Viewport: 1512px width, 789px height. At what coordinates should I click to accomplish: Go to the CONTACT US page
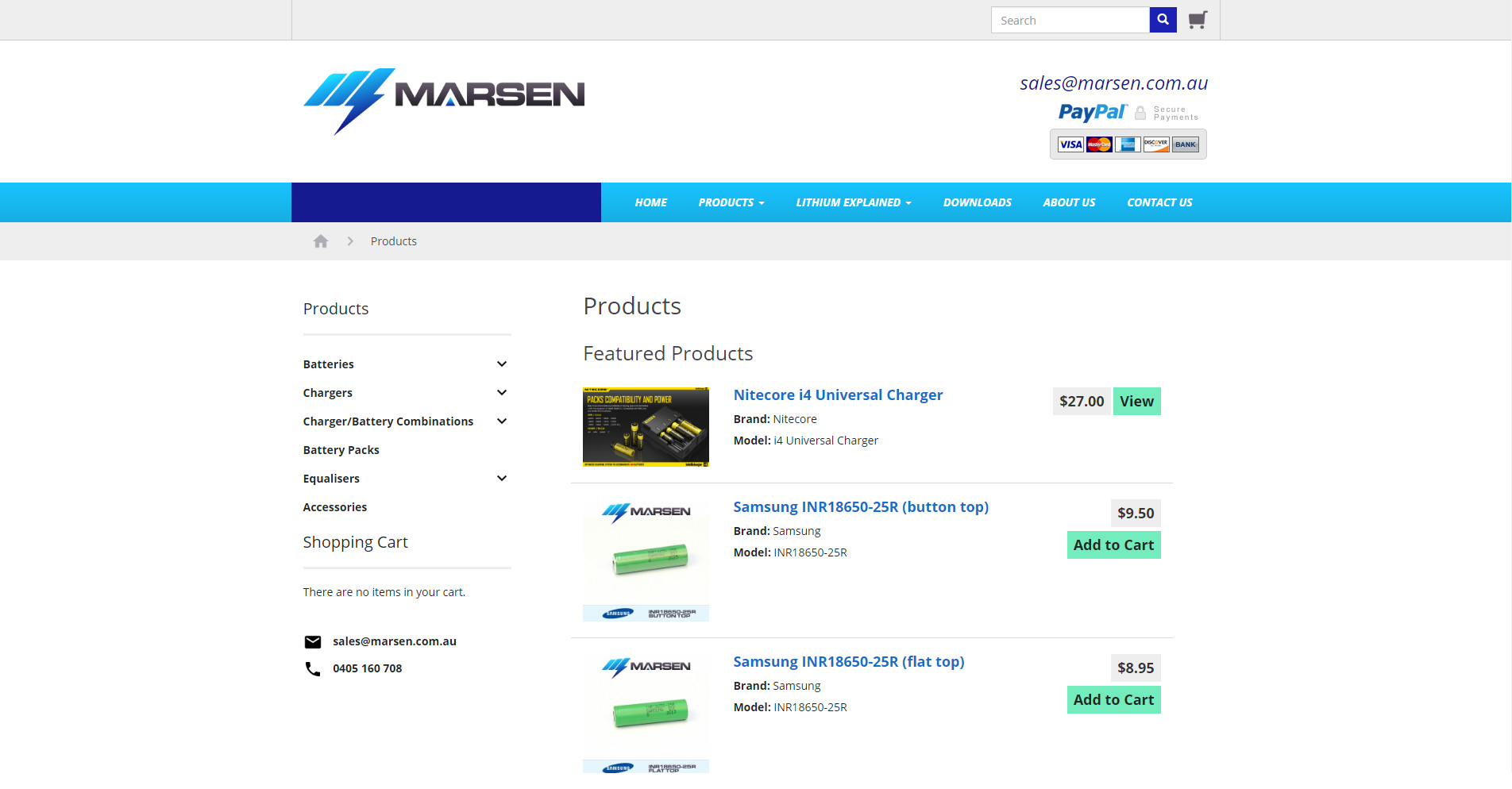click(1159, 202)
